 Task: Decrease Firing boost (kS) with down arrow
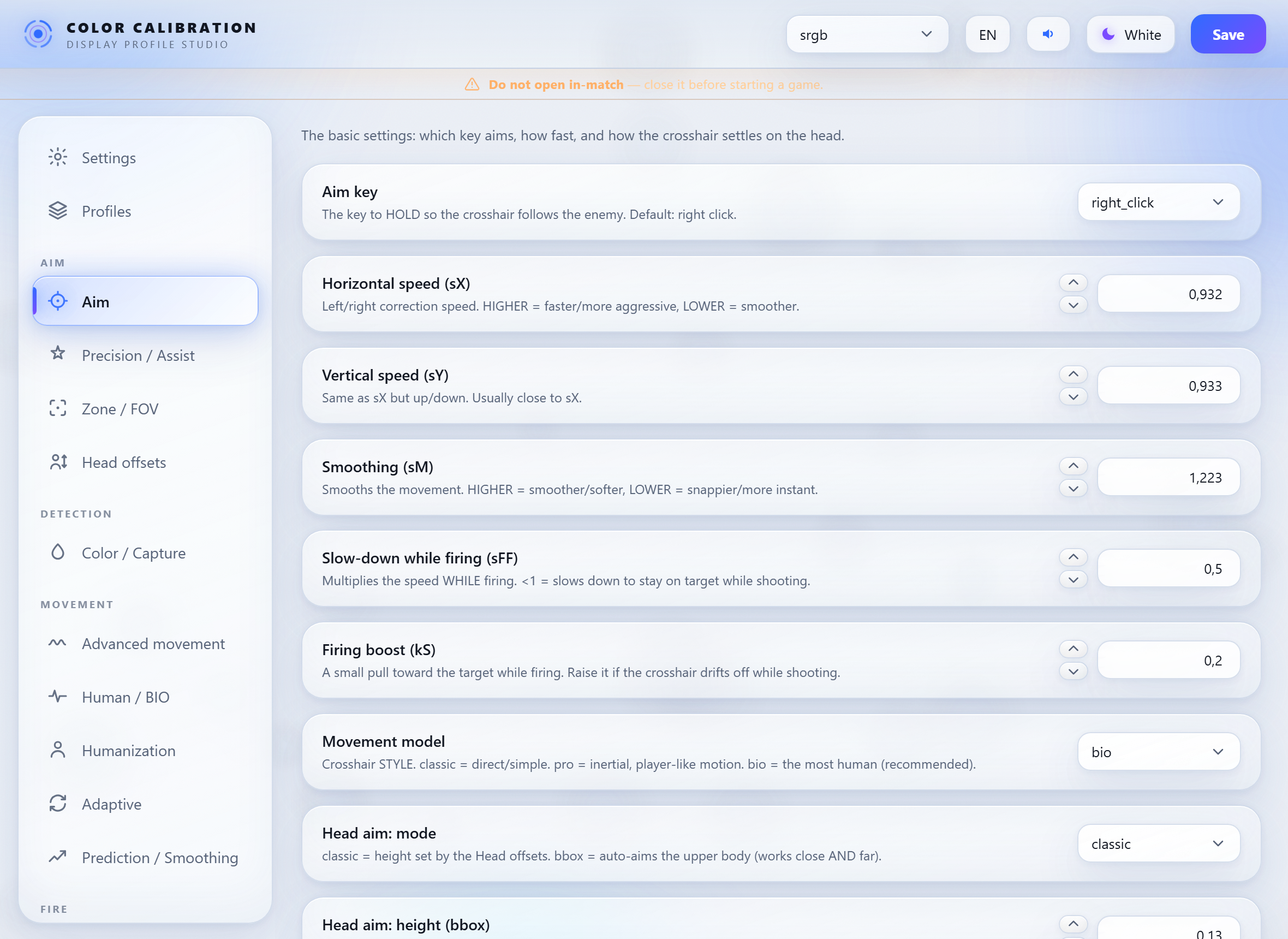tap(1073, 671)
